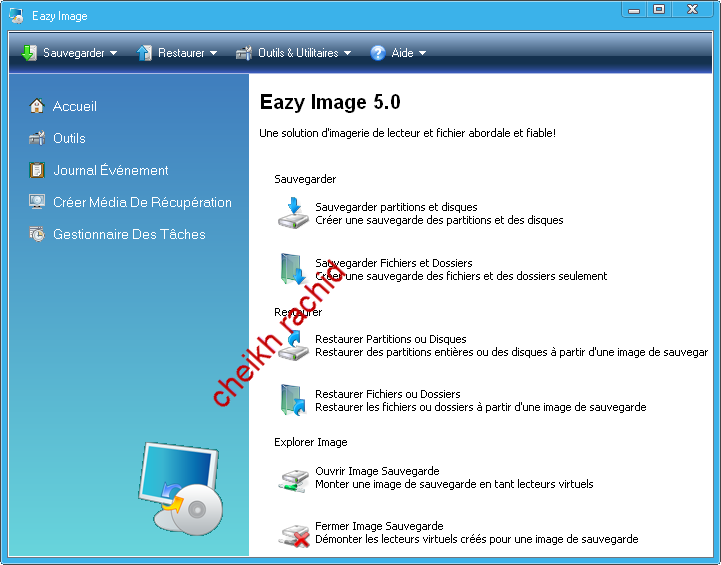
Task: Expand the Restaurer dropdown arrow
Action: click(x=213, y=53)
